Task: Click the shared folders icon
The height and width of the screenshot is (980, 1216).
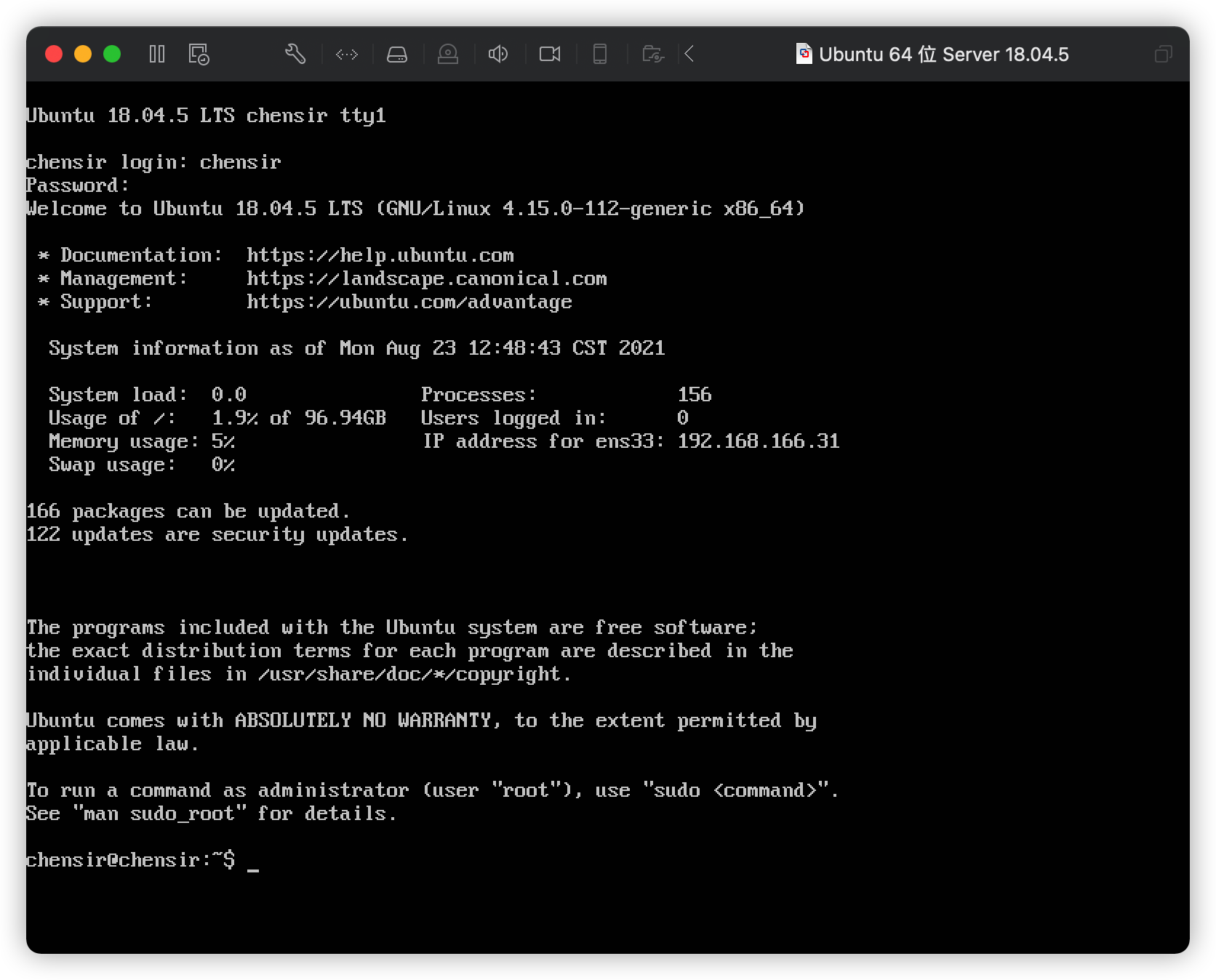Action: coord(653,54)
